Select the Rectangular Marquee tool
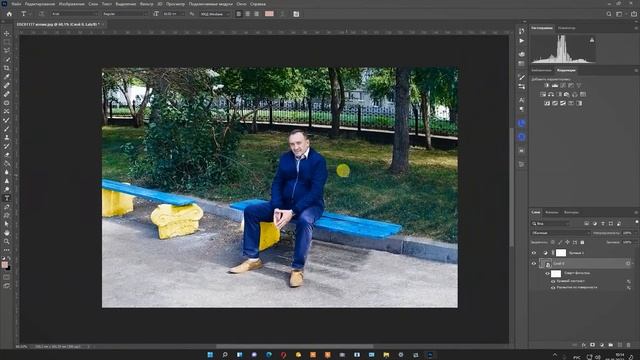Viewport: 640px width, 360px height. tap(7, 42)
